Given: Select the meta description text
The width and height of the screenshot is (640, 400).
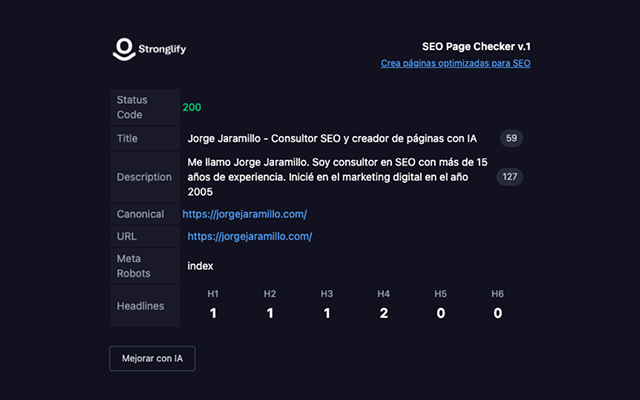Looking at the screenshot, I should tap(337, 177).
